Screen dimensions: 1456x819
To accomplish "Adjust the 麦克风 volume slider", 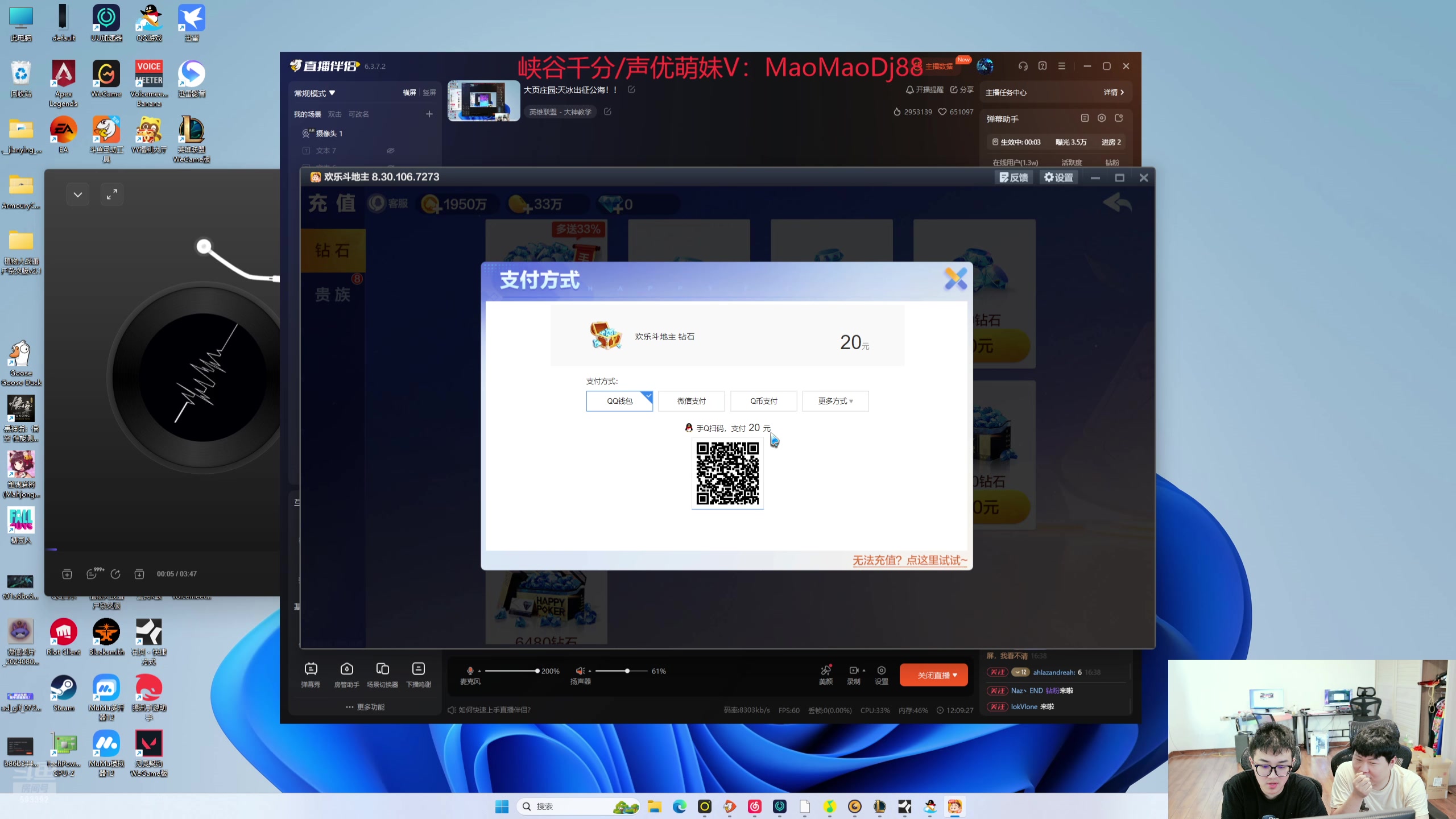I will pos(511,671).
